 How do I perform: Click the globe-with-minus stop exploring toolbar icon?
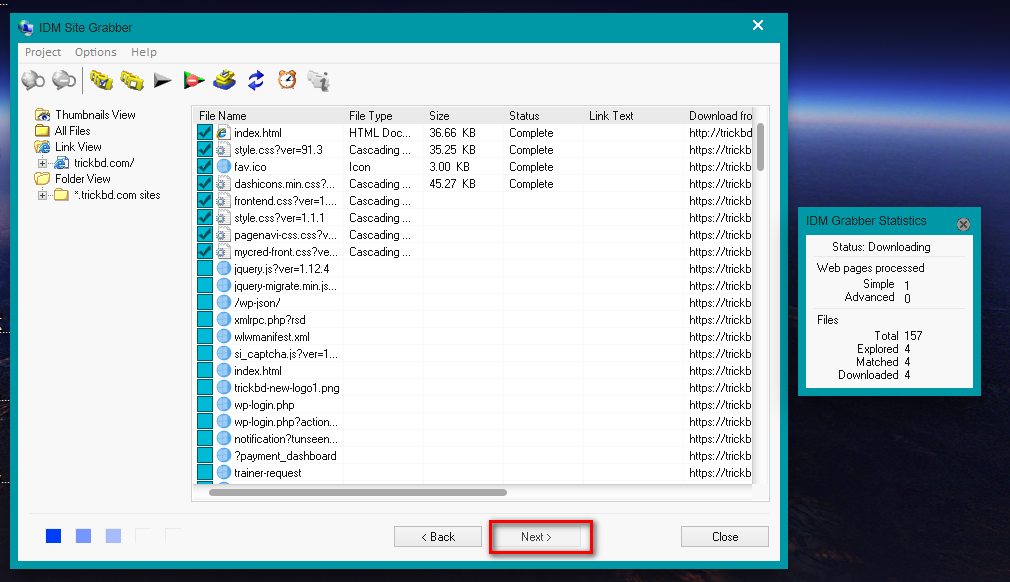click(64, 80)
